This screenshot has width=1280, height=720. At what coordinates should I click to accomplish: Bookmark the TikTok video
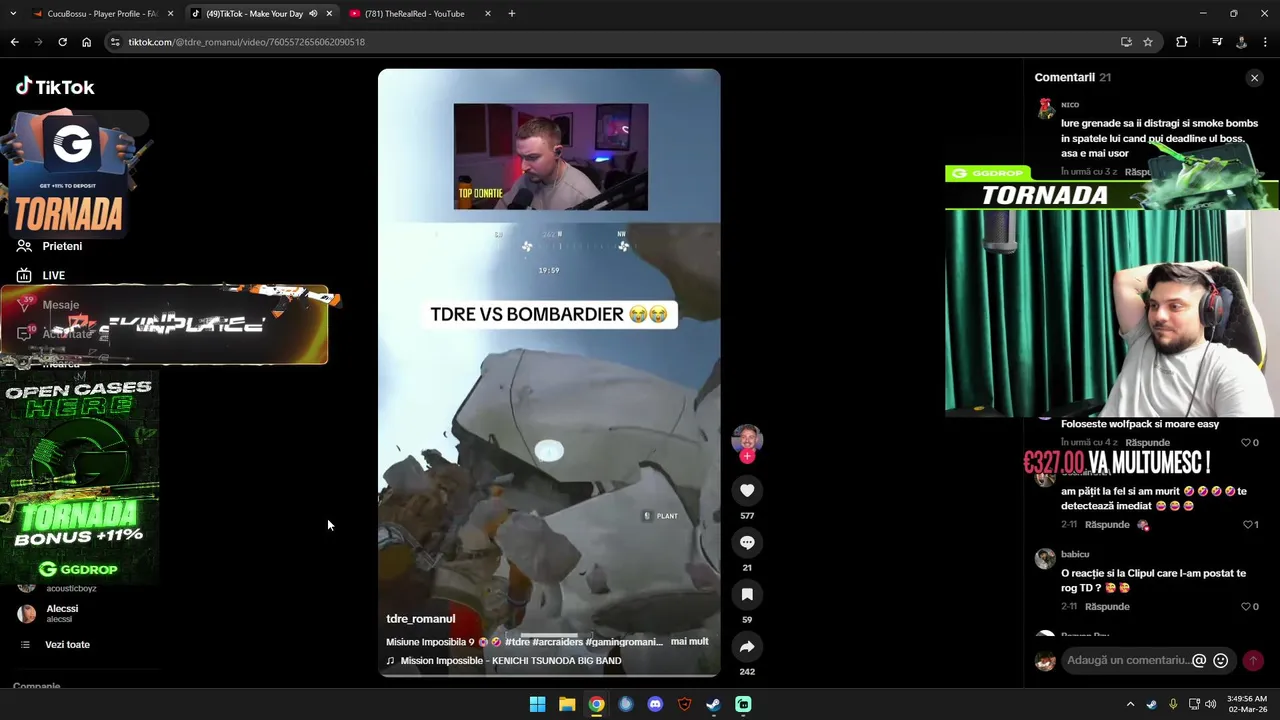pyautogui.click(x=747, y=594)
